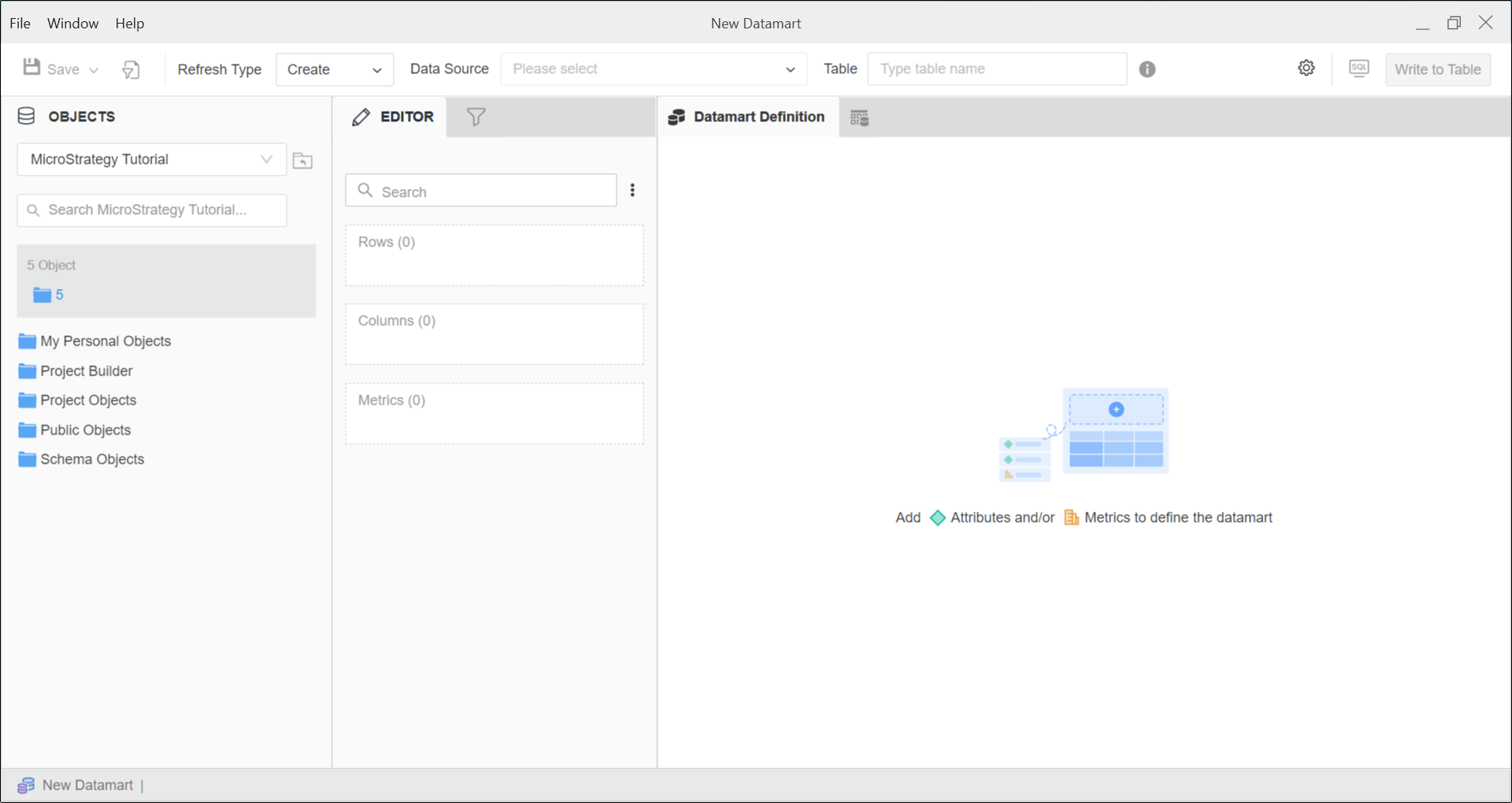Click the Save floppy disk icon
1512x803 pixels.
pyautogui.click(x=31, y=68)
